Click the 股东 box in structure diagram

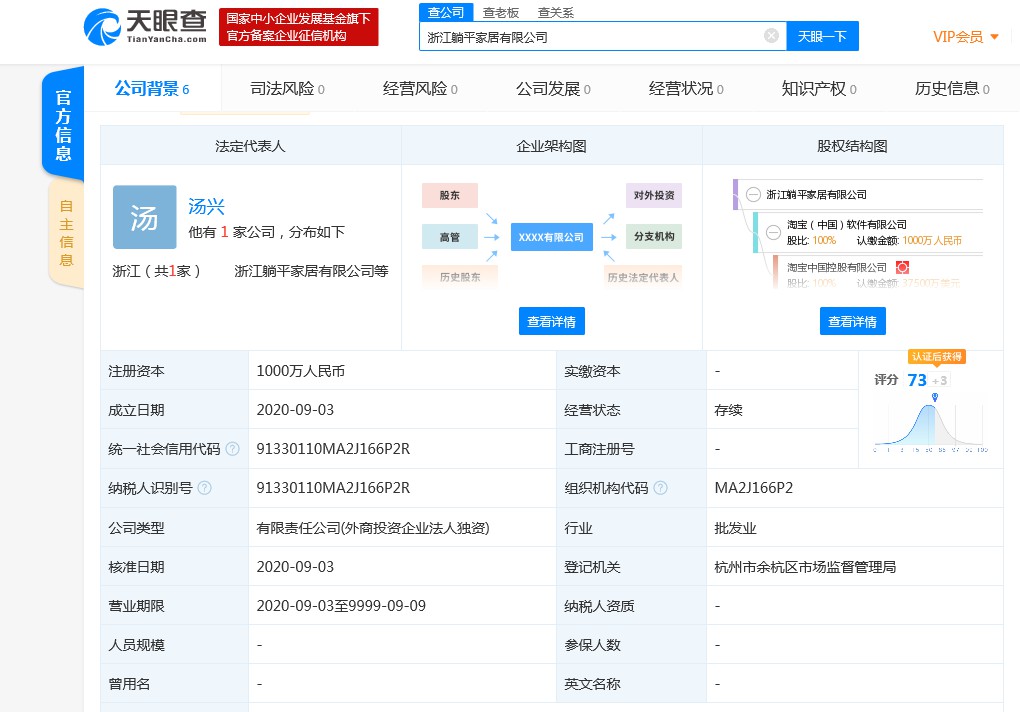tap(450, 195)
